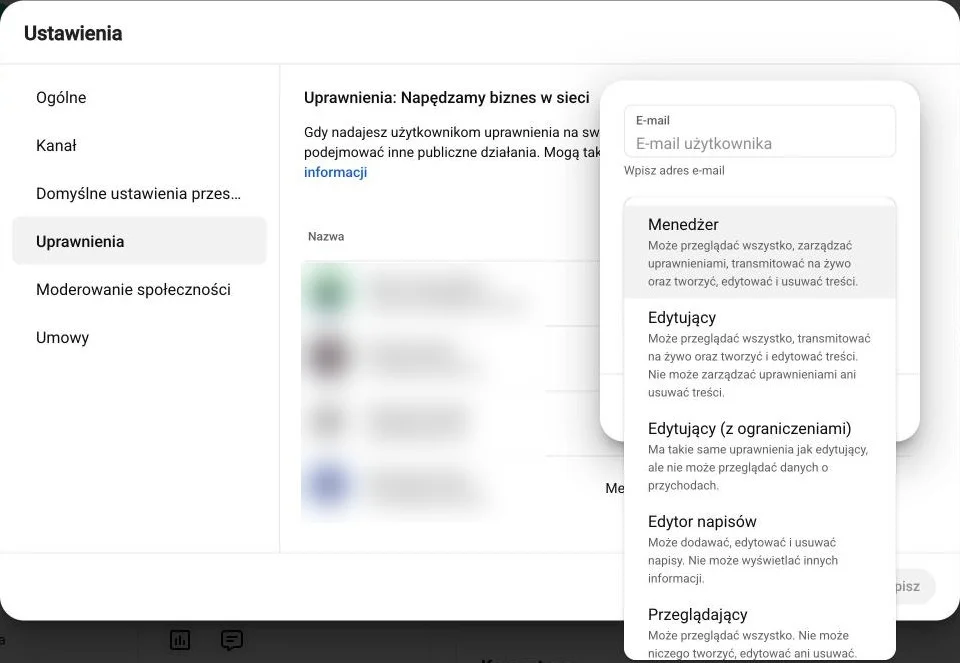
Task: Select the Uprawnienia settings section
Action: [140, 241]
